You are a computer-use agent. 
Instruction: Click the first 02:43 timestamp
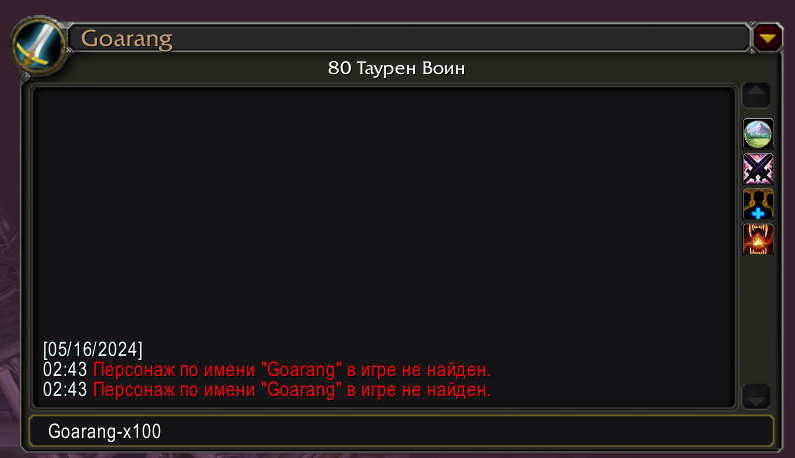(65, 370)
